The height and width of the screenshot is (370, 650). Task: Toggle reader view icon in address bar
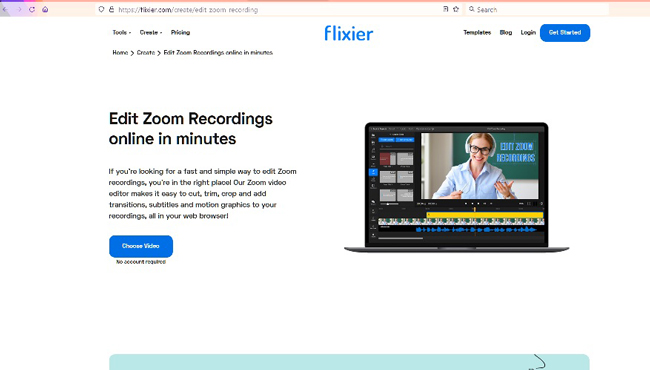click(446, 9)
